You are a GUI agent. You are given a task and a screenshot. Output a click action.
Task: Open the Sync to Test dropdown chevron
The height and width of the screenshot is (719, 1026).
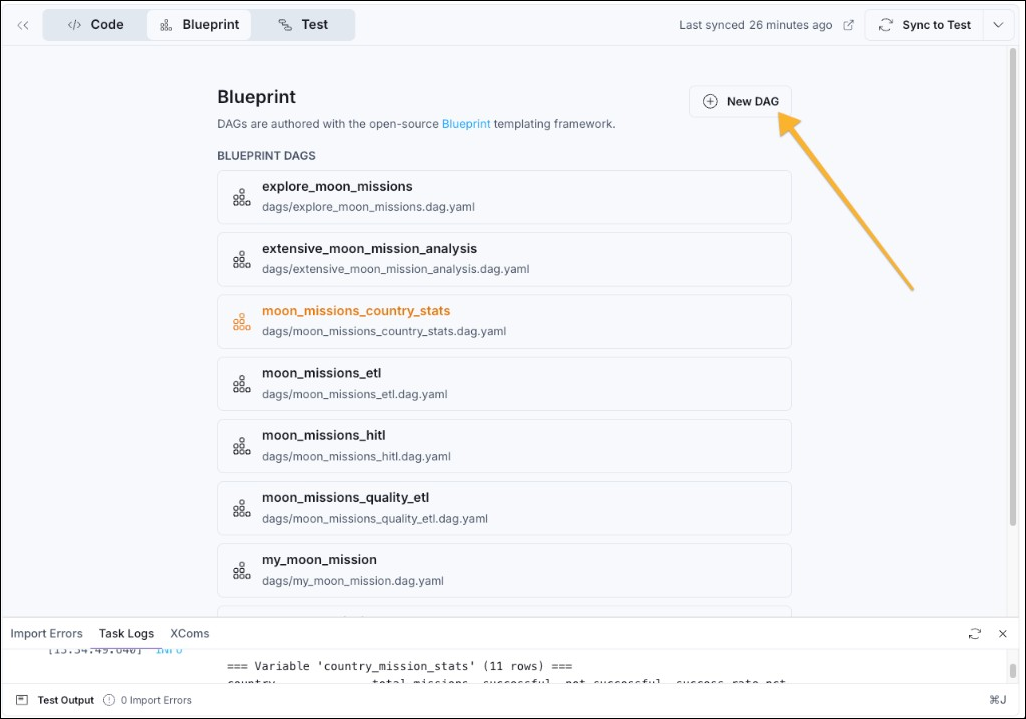coord(998,25)
